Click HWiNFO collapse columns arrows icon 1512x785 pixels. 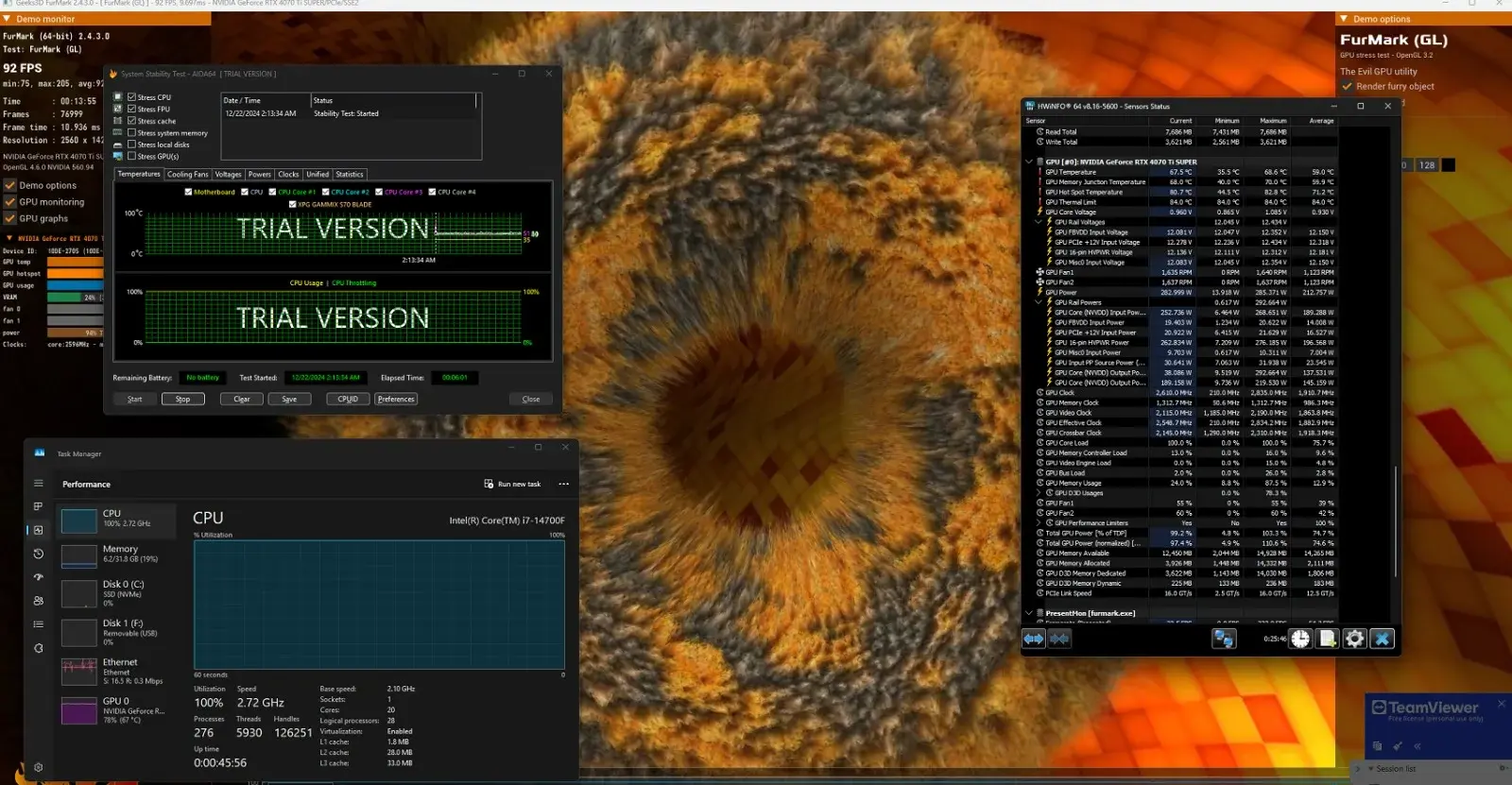point(1059,640)
